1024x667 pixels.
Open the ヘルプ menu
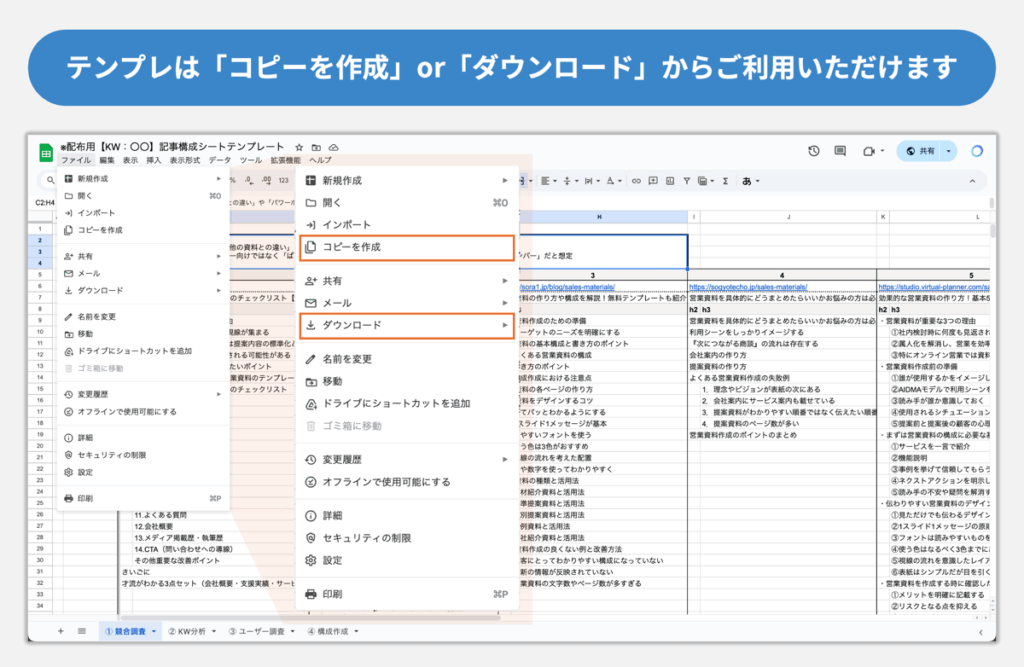(320, 160)
